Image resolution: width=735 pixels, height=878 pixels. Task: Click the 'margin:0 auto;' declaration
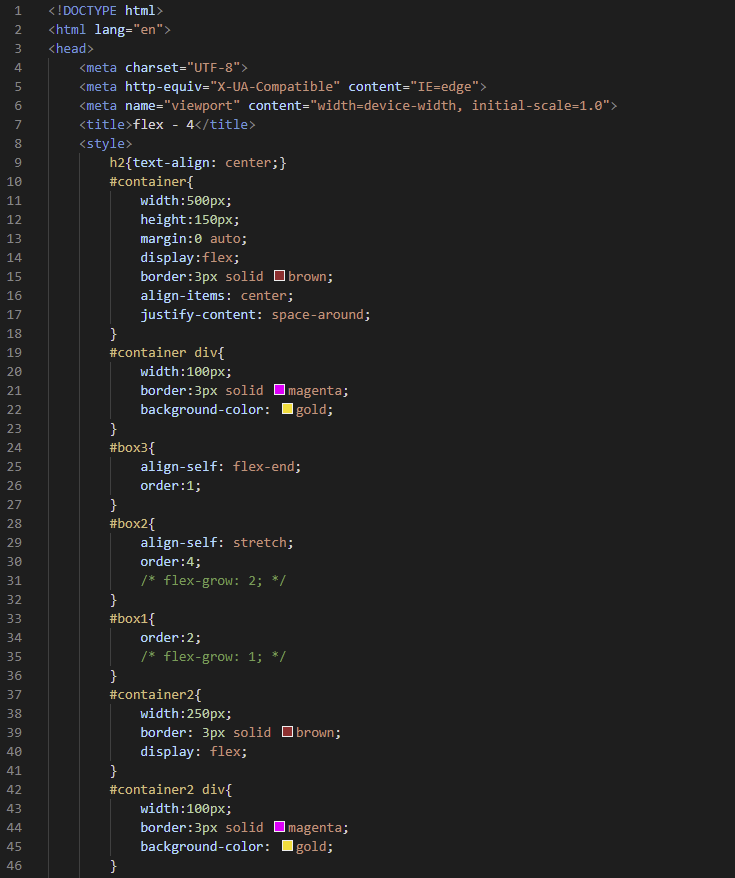click(x=194, y=239)
